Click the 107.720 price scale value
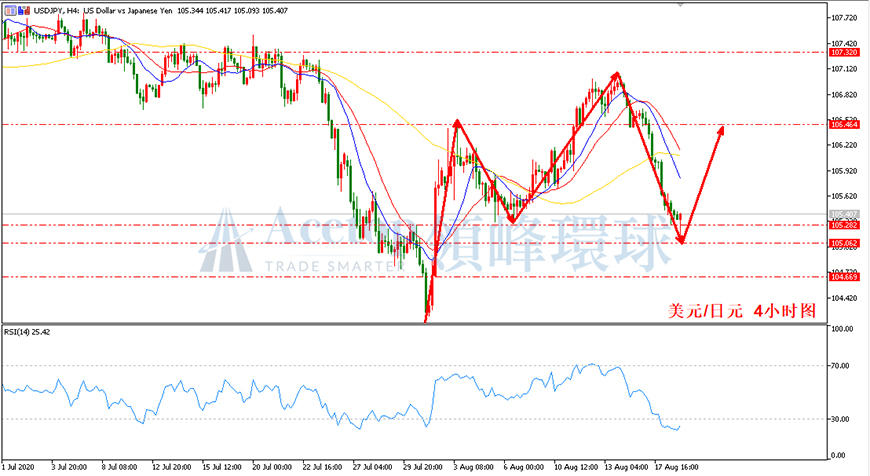Image resolution: width=870 pixels, height=476 pixels. pyautogui.click(x=844, y=18)
